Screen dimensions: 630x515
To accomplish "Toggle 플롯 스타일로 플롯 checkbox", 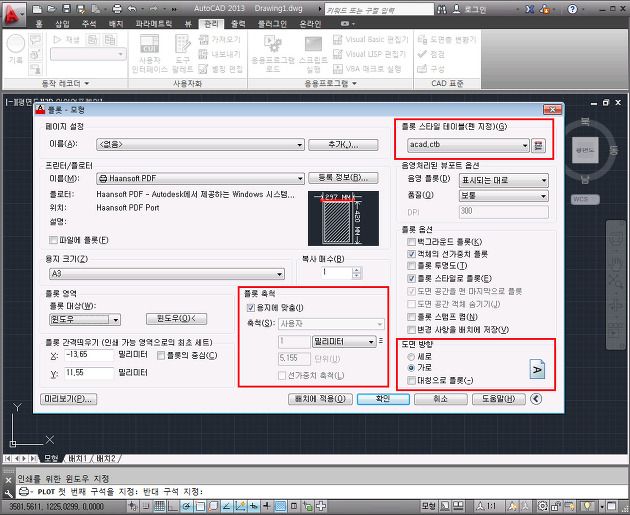I will coord(411,278).
